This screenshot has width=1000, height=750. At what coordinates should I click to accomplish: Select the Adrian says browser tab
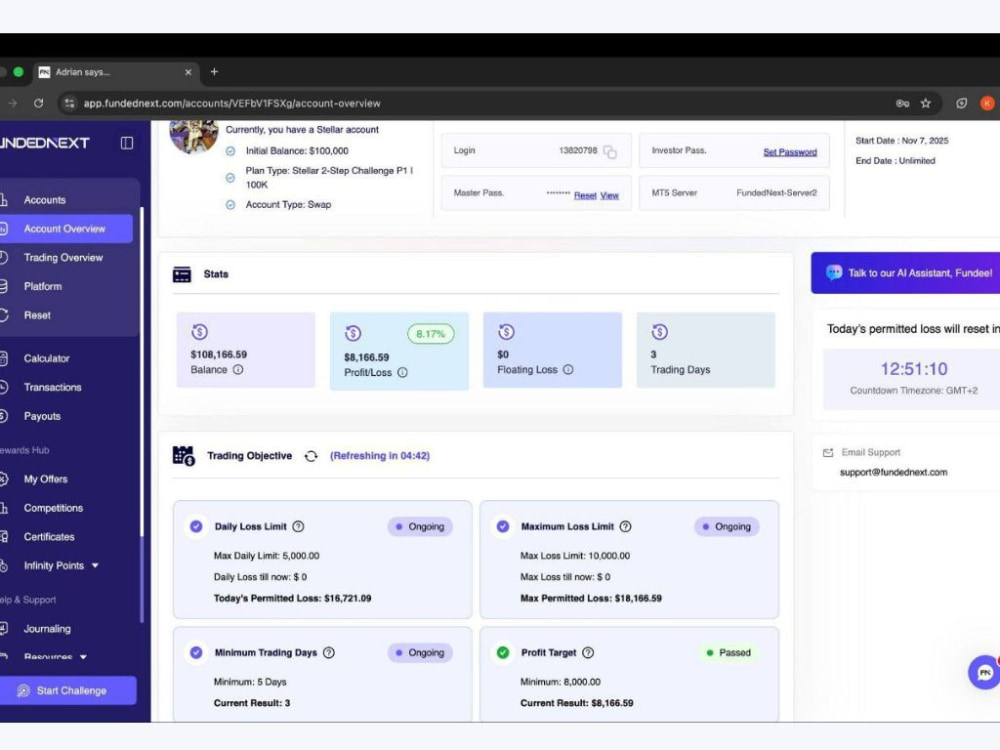[x=115, y=72]
